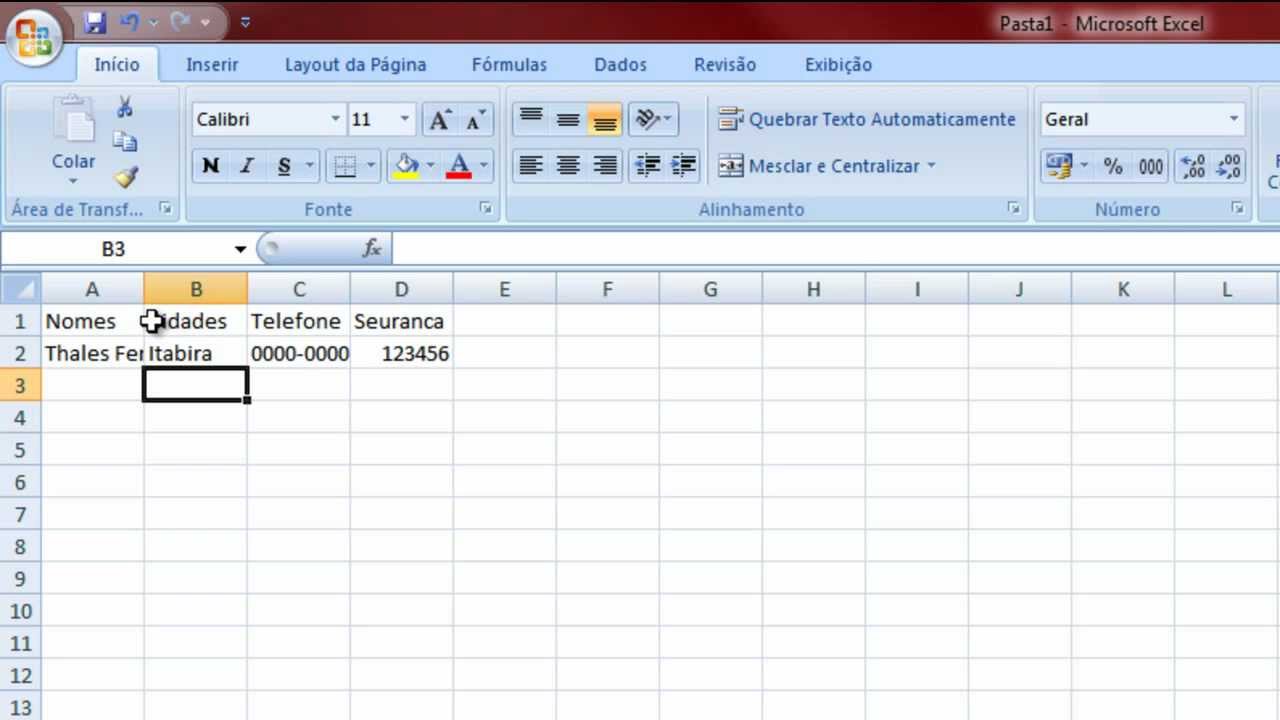Open the Número dialog launcher

pos(1238,209)
